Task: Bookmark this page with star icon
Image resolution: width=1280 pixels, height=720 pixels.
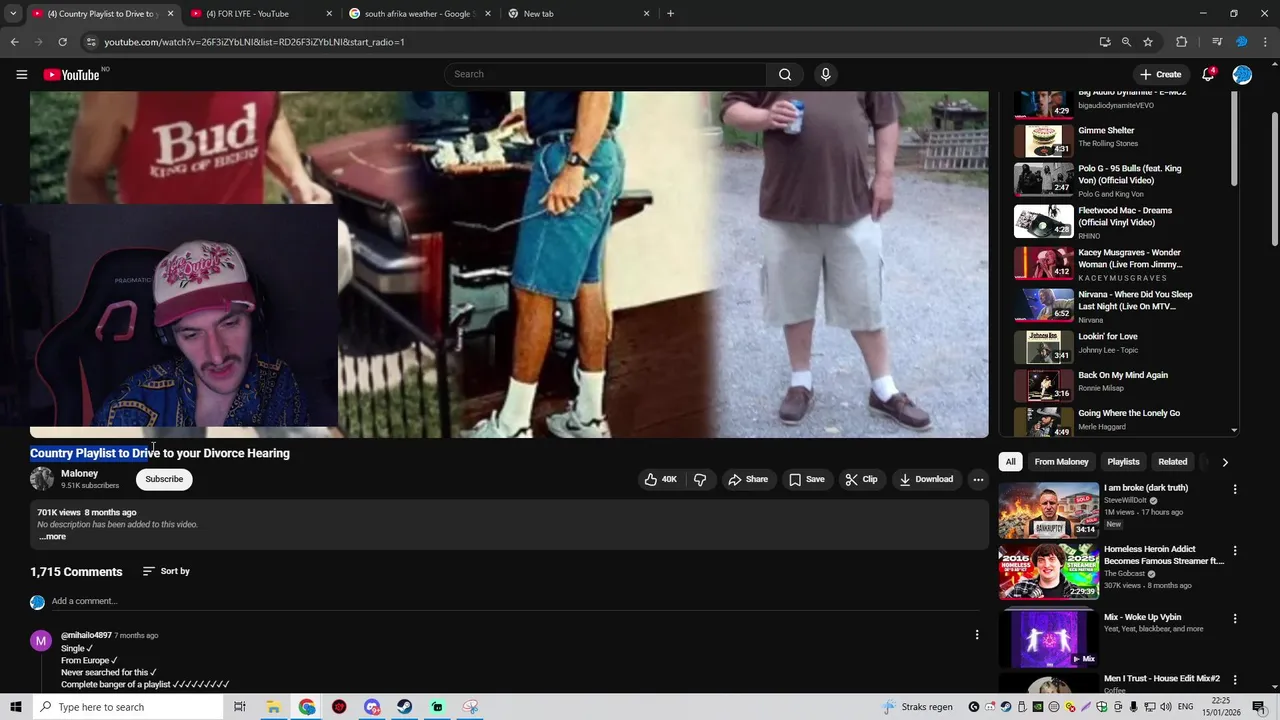Action: pyautogui.click(x=1148, y=42)
